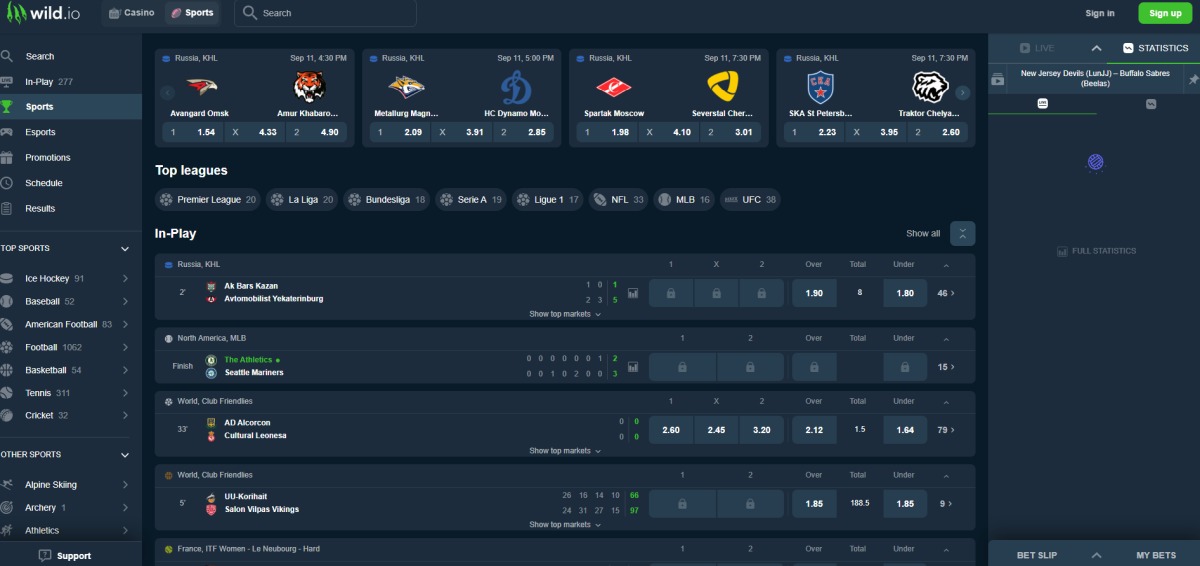Select the MLB league chip
Screen dimensions: 1200x566
[x=685, y=200]
